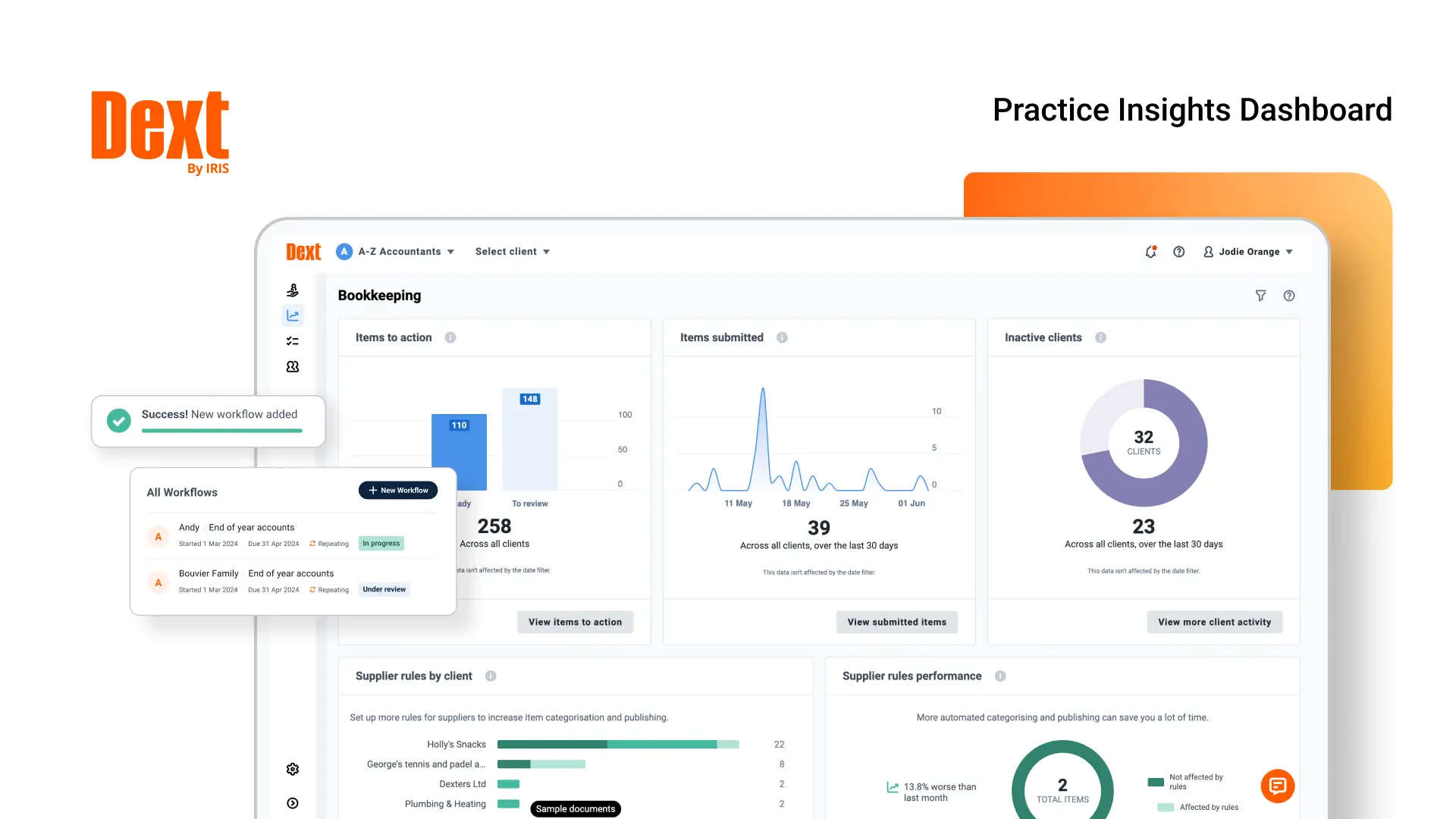This screenshot has height=819, width=1456.
Task: Select the insights chart sidebar icon
Action: (293, 315)
